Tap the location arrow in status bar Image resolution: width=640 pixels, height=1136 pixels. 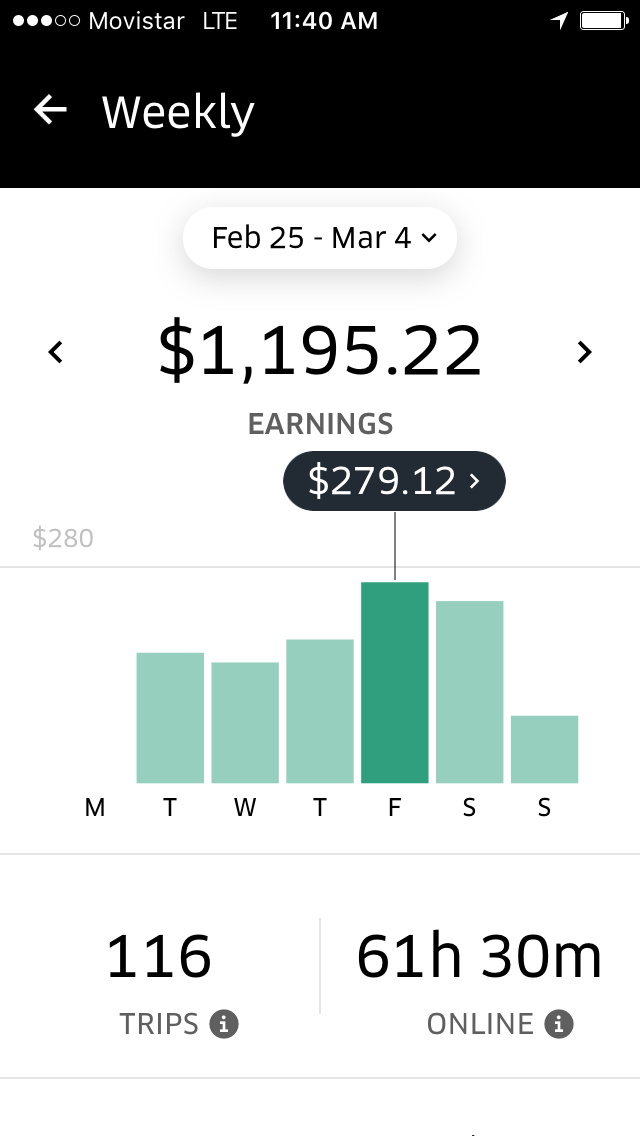559,21
